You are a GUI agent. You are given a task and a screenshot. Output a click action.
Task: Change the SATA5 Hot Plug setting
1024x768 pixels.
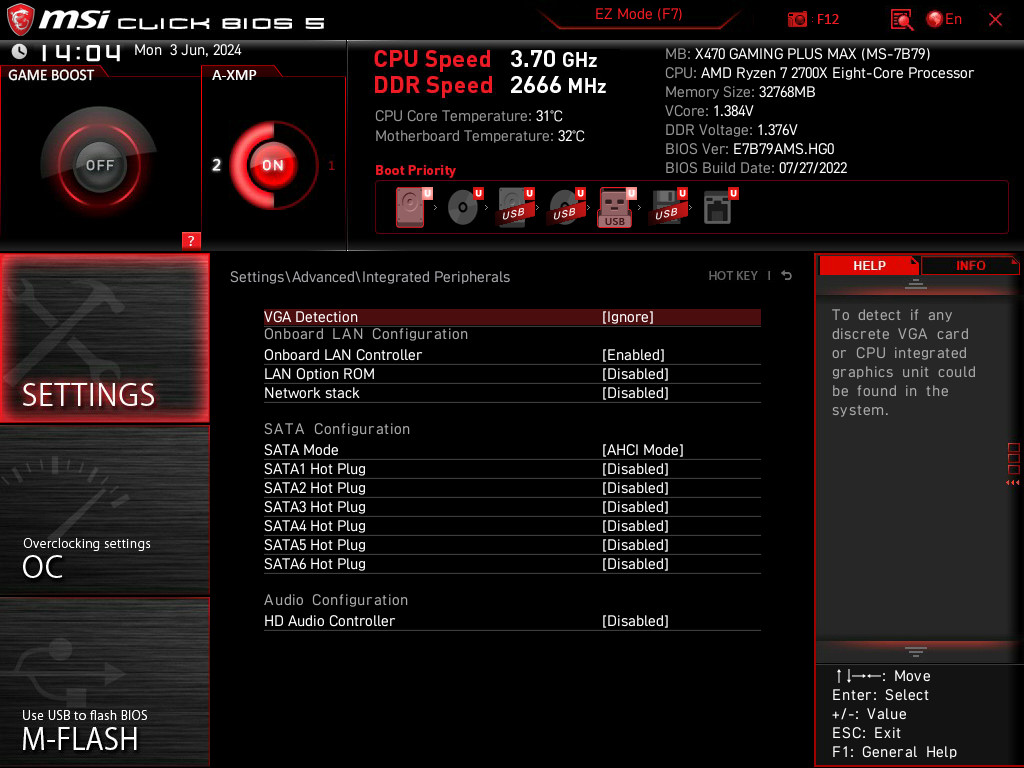coord(512,545)
